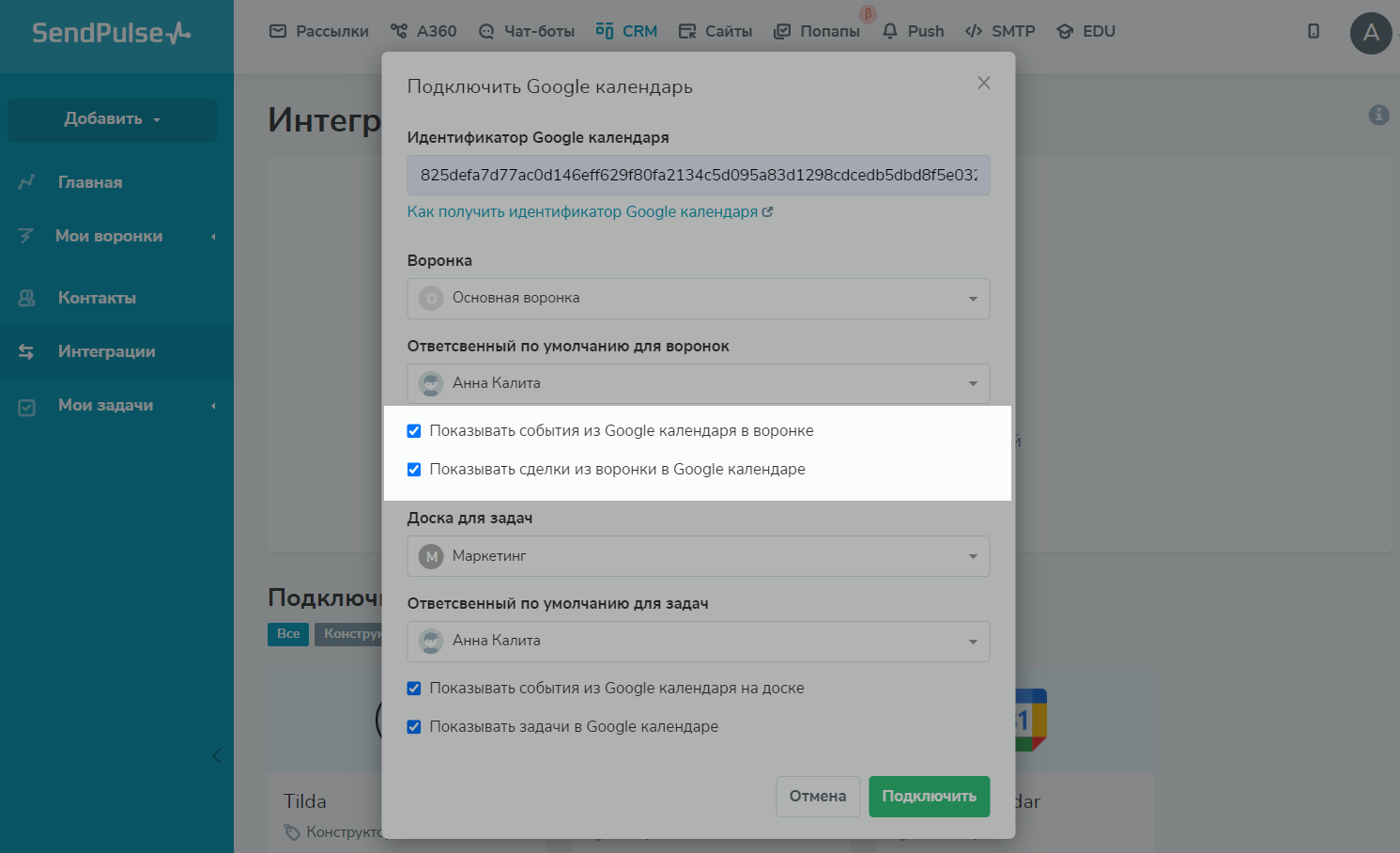The image size is (1400, 853).
Task: Click the SendPulse logo
Action: click(112, 33)
